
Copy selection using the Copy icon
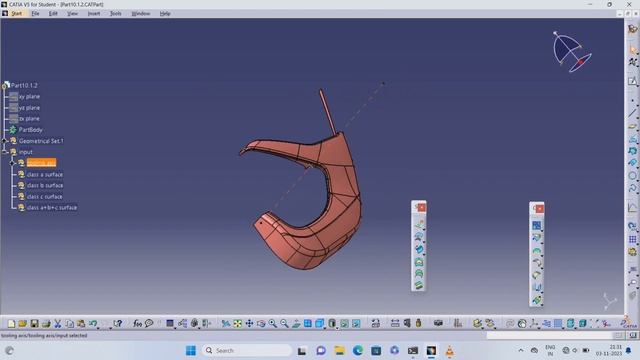pyautogui.click(x=69, y=324)
